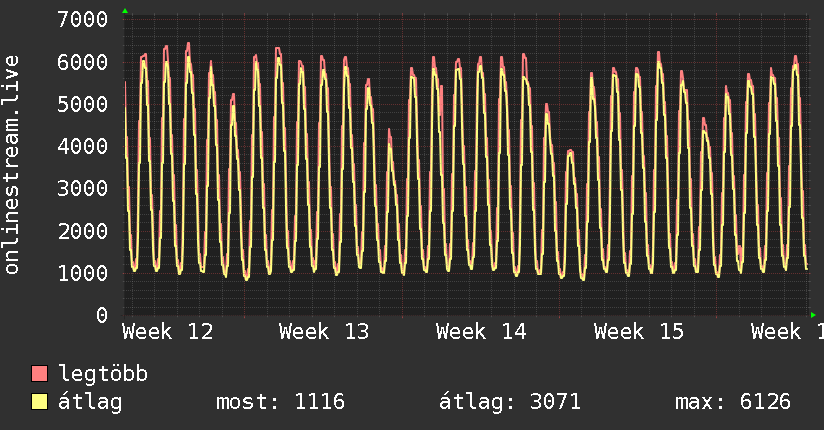Click the Week 15 x-axis label
Image resolution: width=824 pixels, height=430 pixels.
tap(640, 331)
